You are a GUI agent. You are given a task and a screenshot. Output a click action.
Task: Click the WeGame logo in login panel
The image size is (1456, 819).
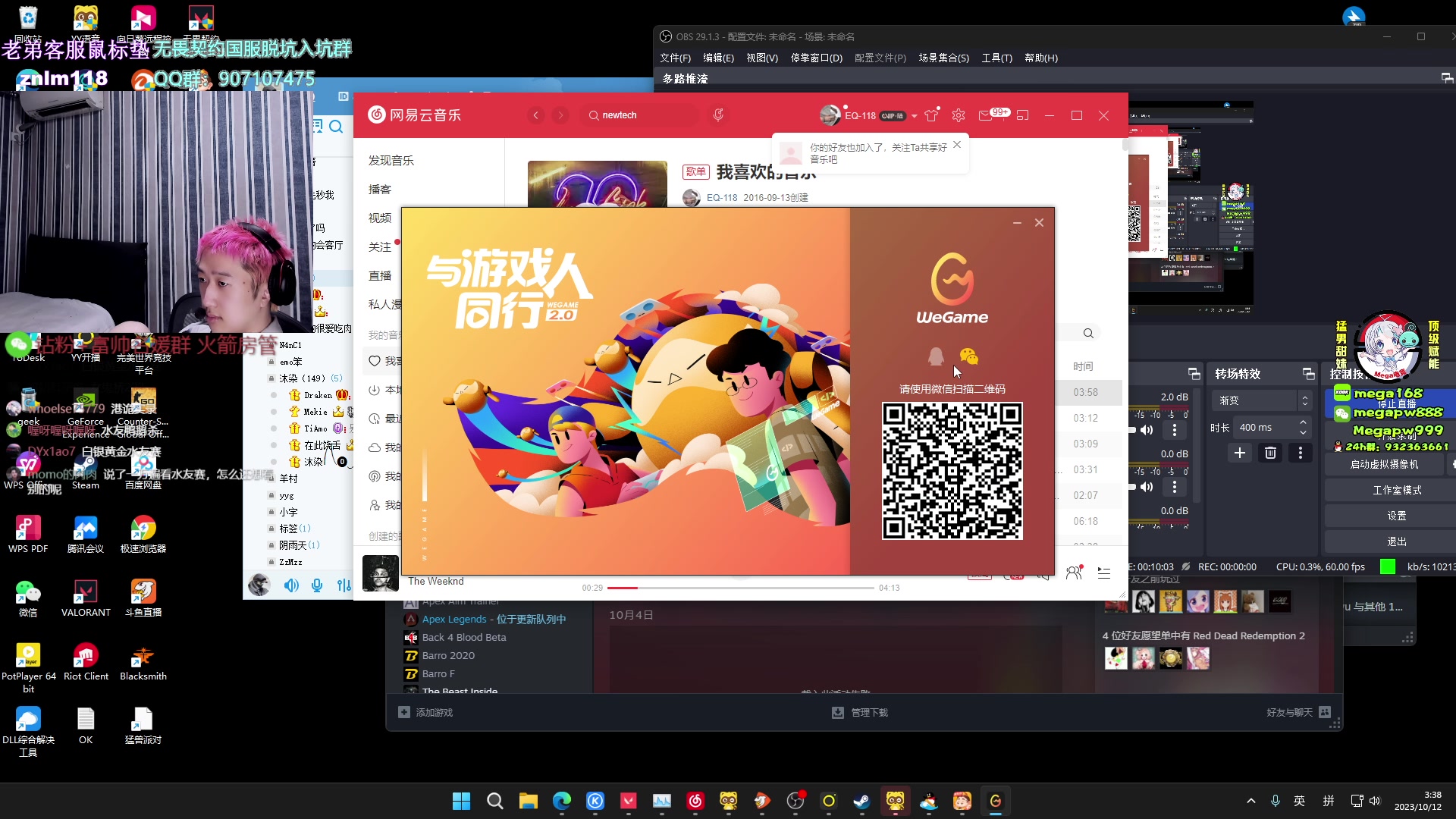pos(952,289)
